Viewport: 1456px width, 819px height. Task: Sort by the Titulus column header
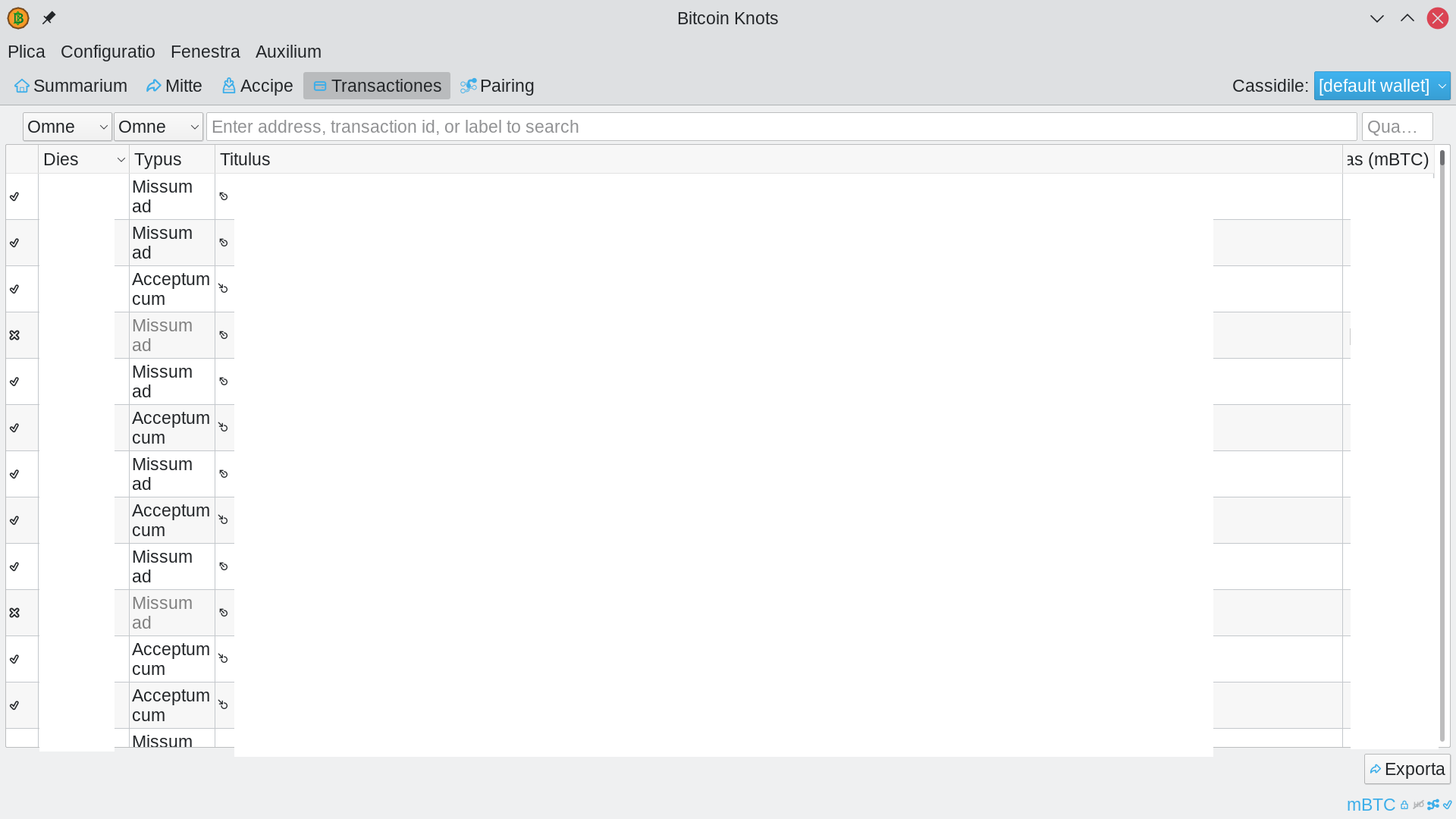click(x=779, y=159)
